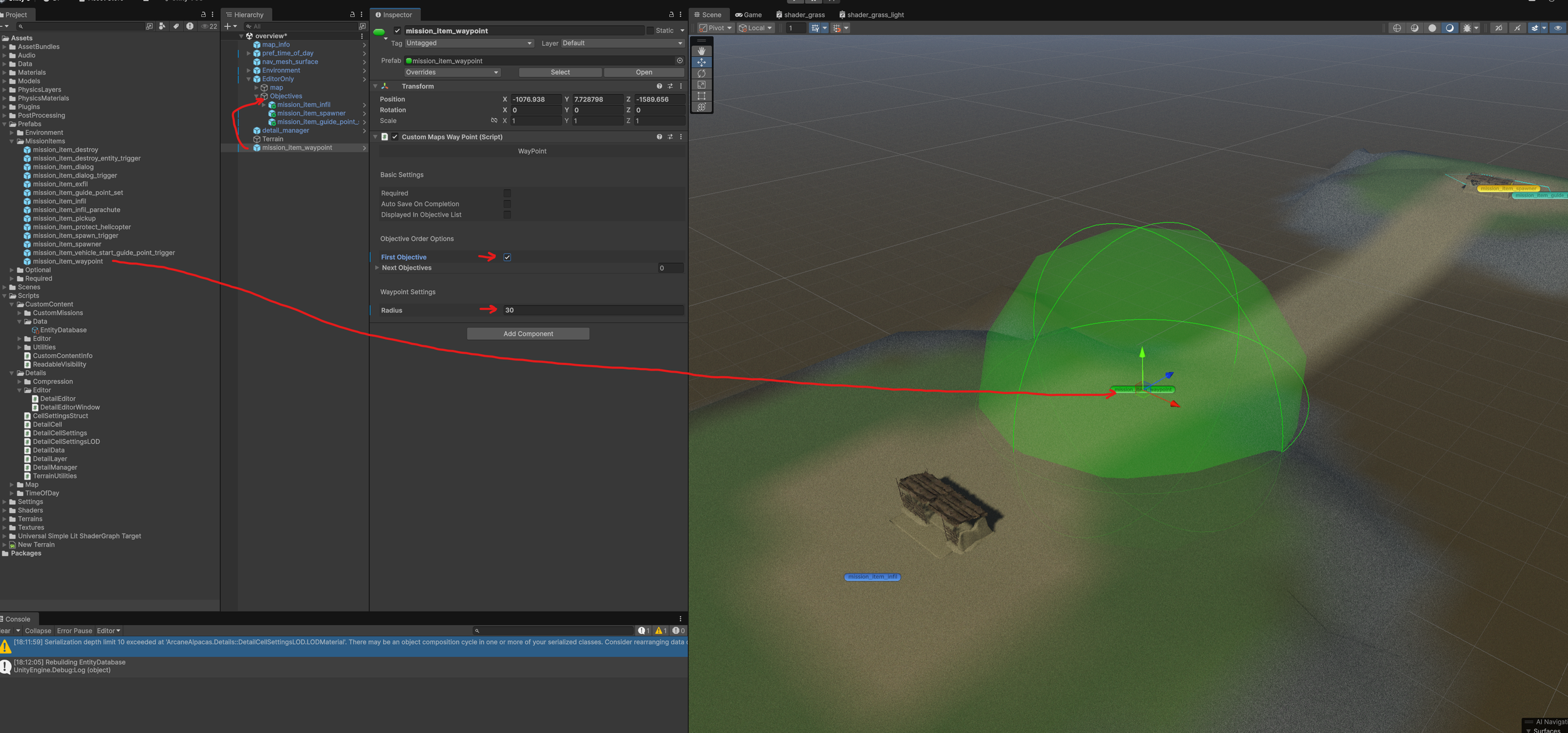
Task: Click the Add Component button
Action: click(527, 334)
